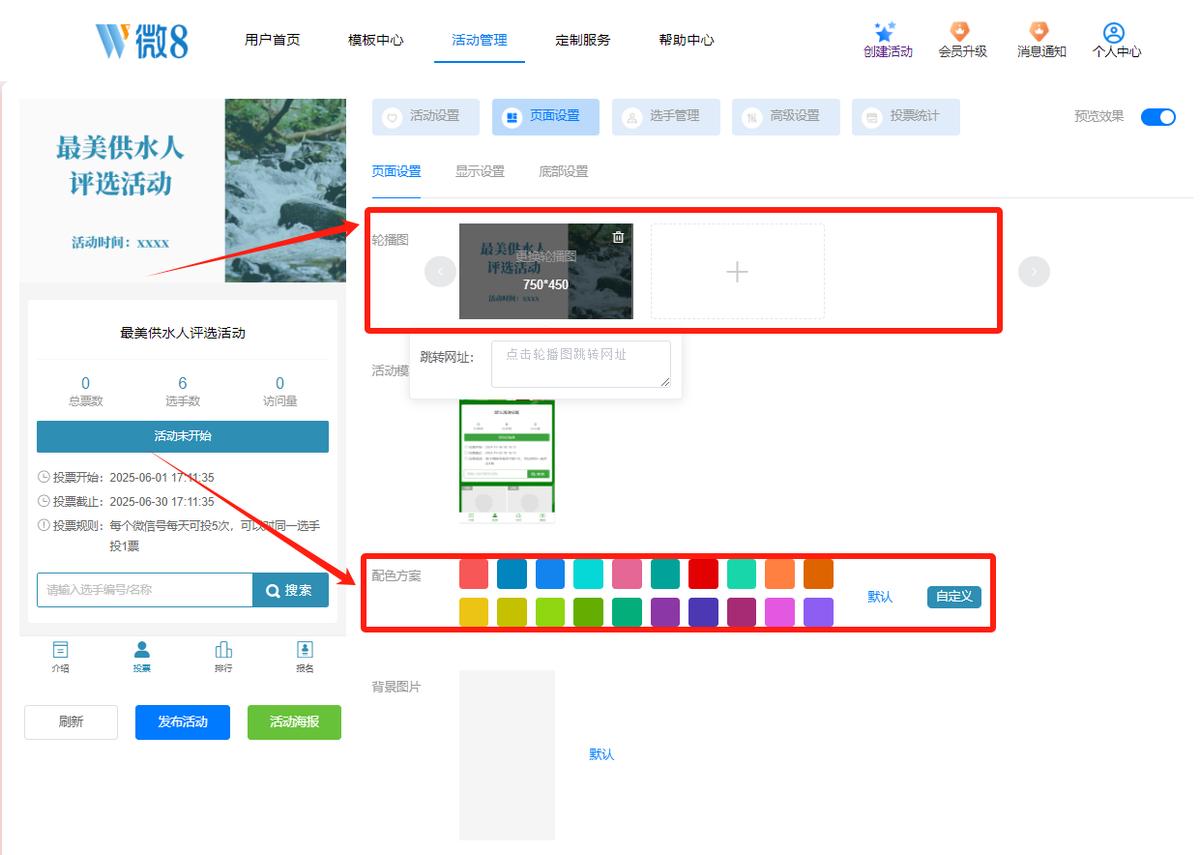Open 模板中心 menu
The height and width of the screenshot is (855, 1200).
[376, 40]
